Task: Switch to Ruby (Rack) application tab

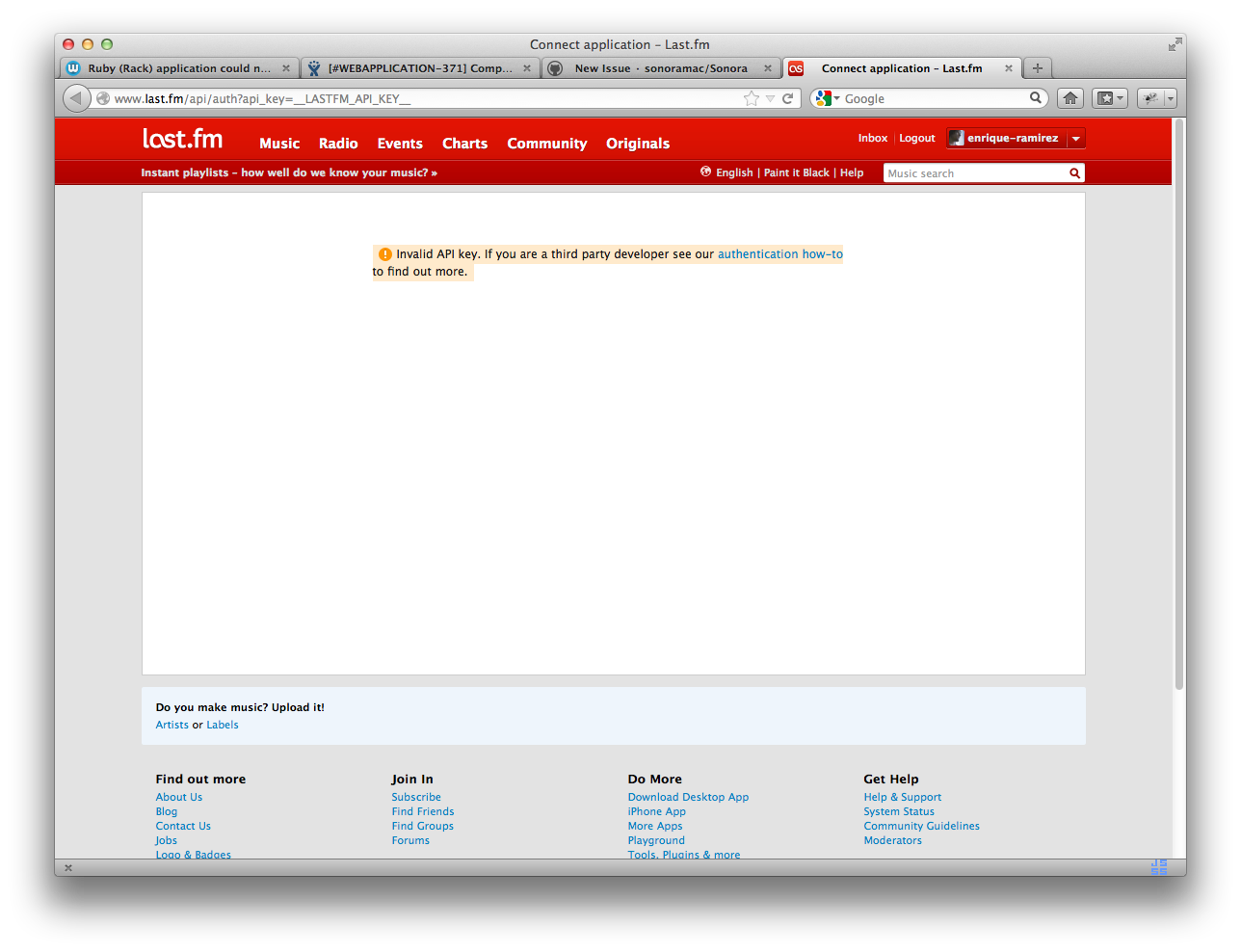Action: pos(178,68)
